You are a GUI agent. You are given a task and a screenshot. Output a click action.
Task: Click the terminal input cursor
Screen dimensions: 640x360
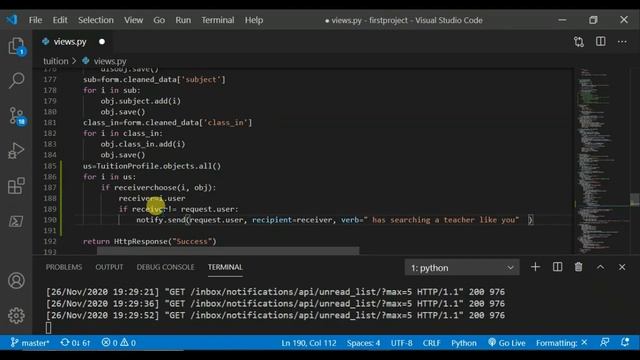49,327
